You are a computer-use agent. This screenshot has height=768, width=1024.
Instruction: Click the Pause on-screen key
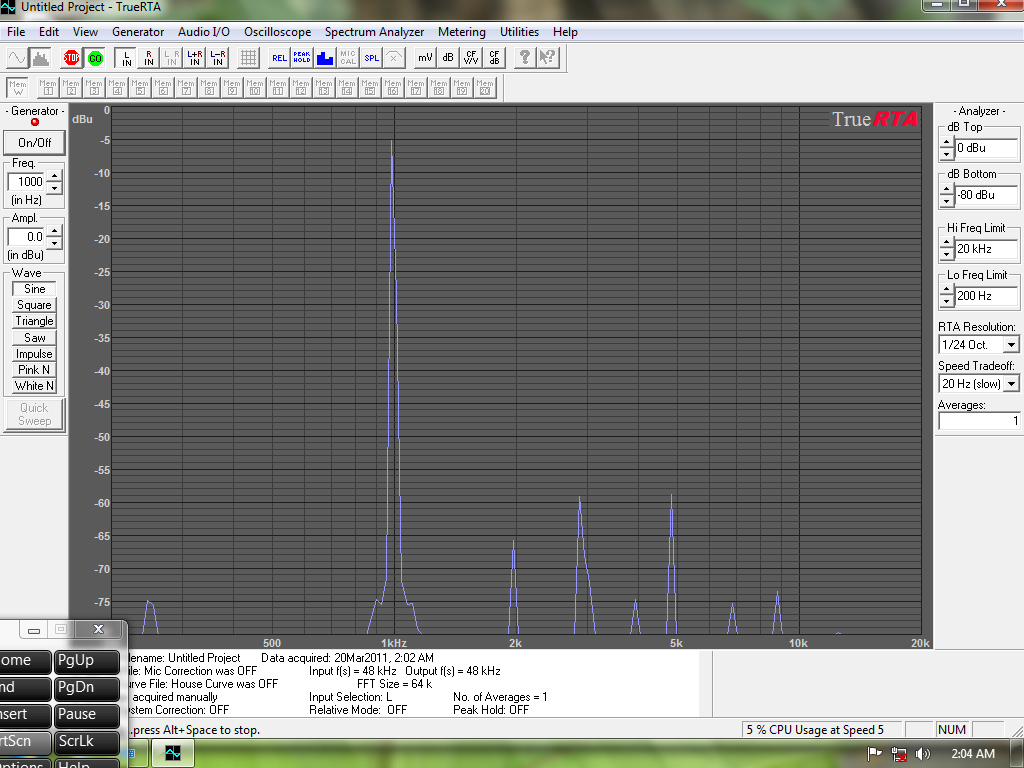86,715
